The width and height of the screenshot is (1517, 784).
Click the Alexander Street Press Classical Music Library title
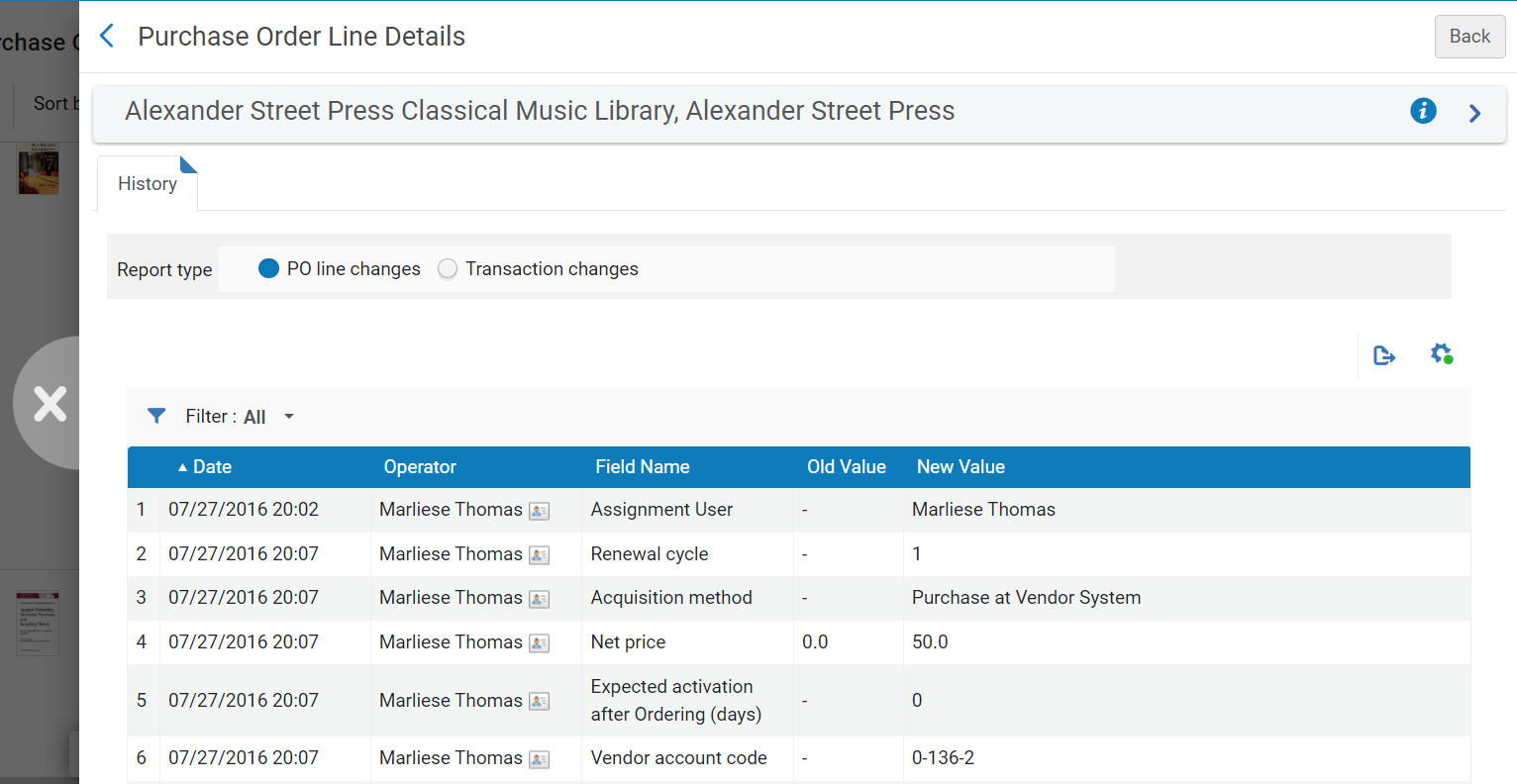[540, 111]
